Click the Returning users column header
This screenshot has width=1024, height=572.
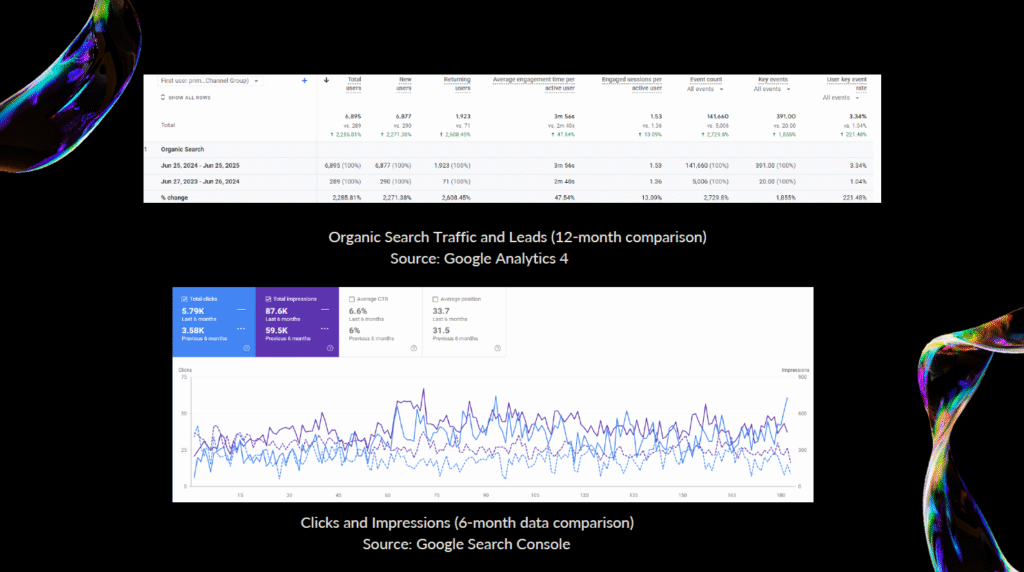[457, 83]
